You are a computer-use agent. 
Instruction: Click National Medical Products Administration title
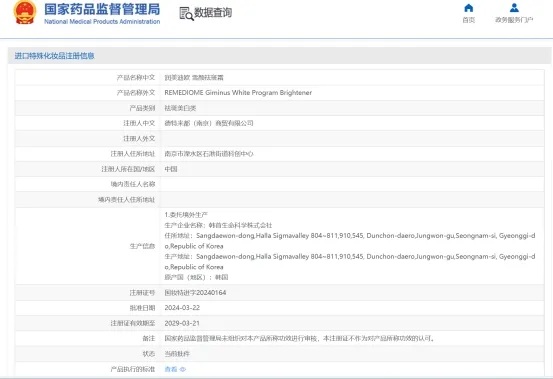[x=102, y=22]
